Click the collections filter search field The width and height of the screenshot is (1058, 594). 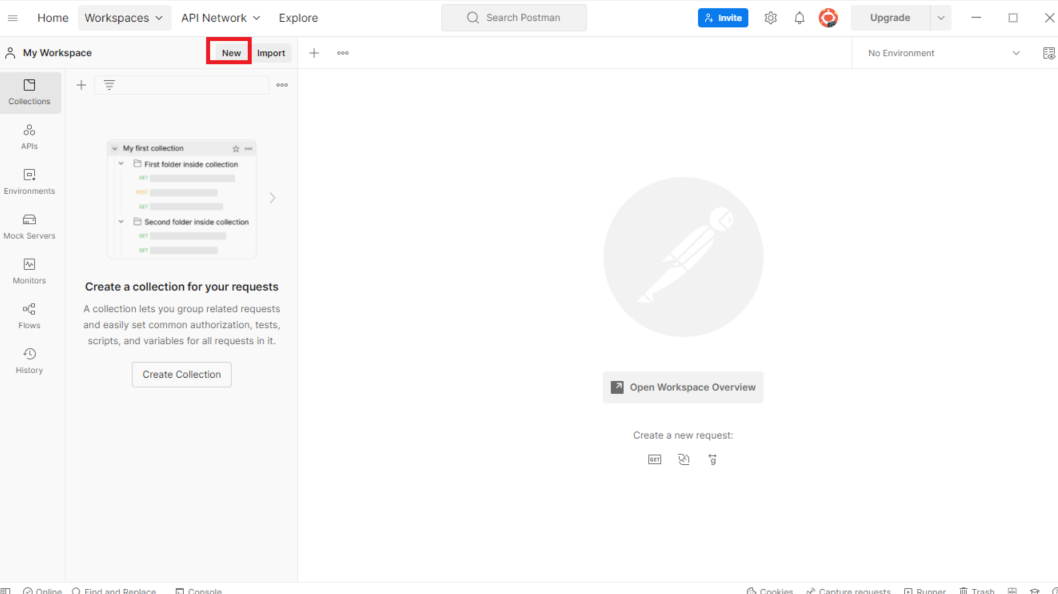182,85
